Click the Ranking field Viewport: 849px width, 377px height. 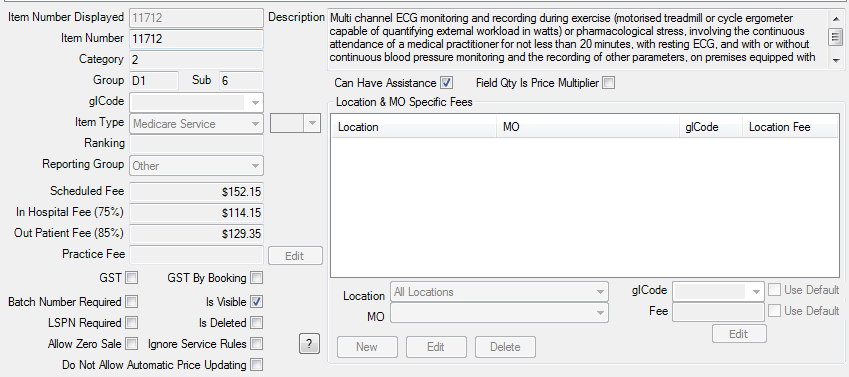(x=197, y=144)
